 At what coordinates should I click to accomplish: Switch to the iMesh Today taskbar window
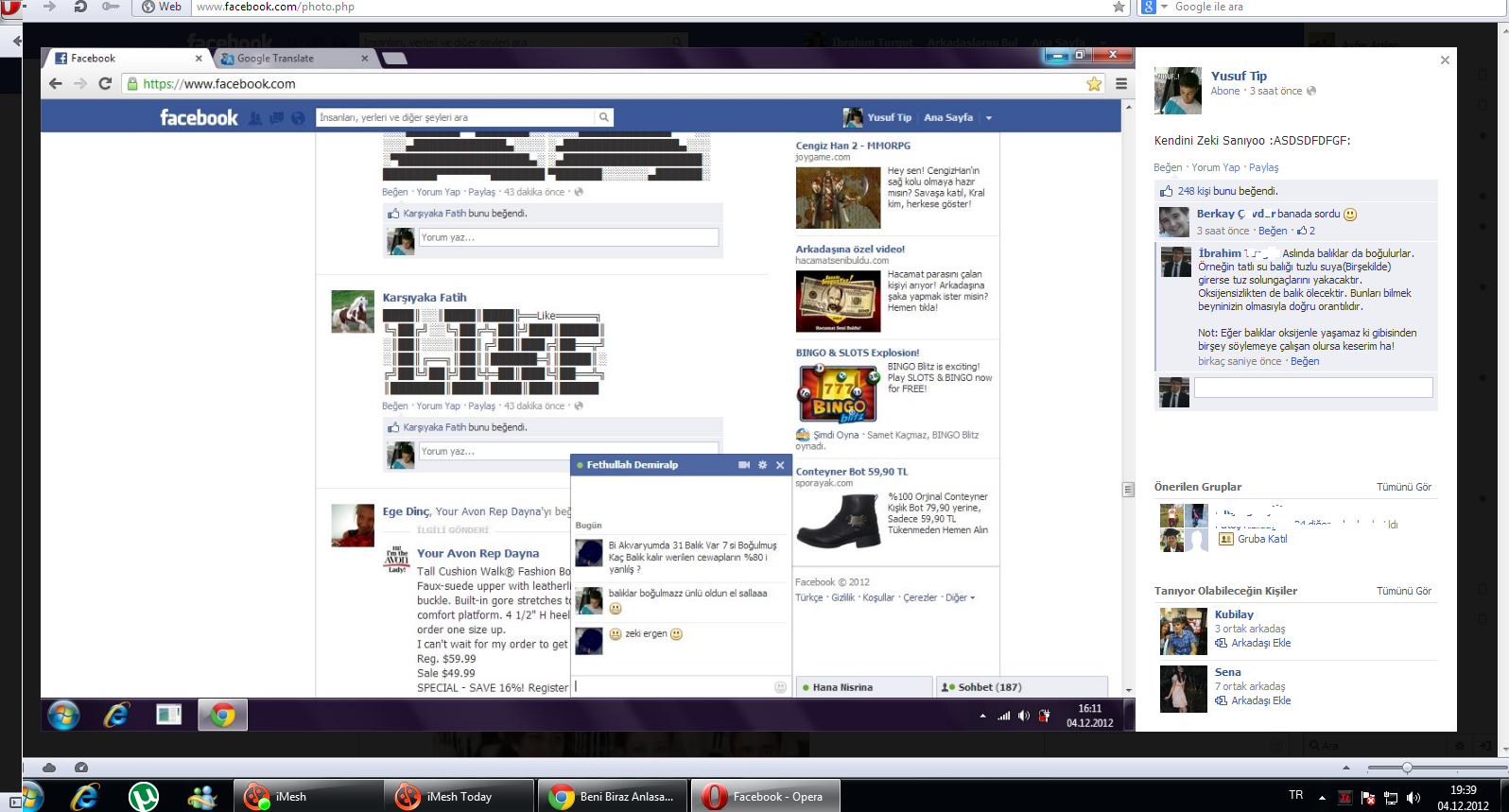coord(460,797)
